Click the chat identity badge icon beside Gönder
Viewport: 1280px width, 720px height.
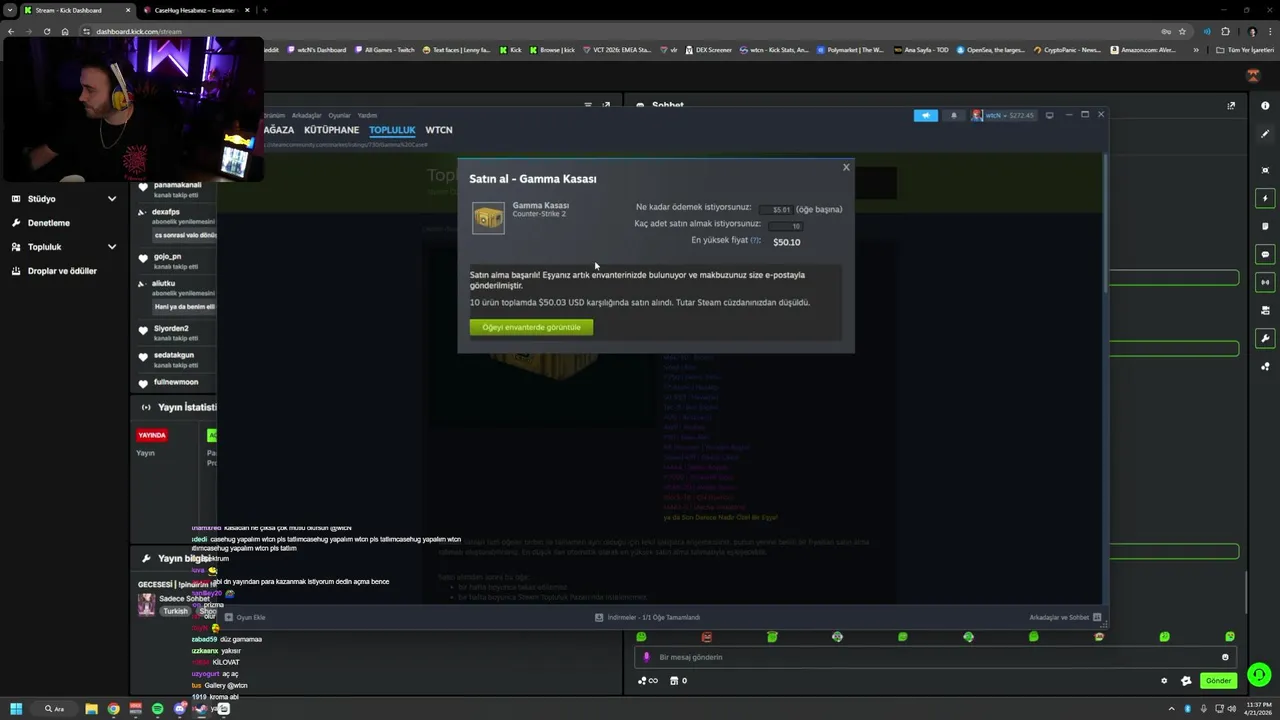click(1186, 681)
